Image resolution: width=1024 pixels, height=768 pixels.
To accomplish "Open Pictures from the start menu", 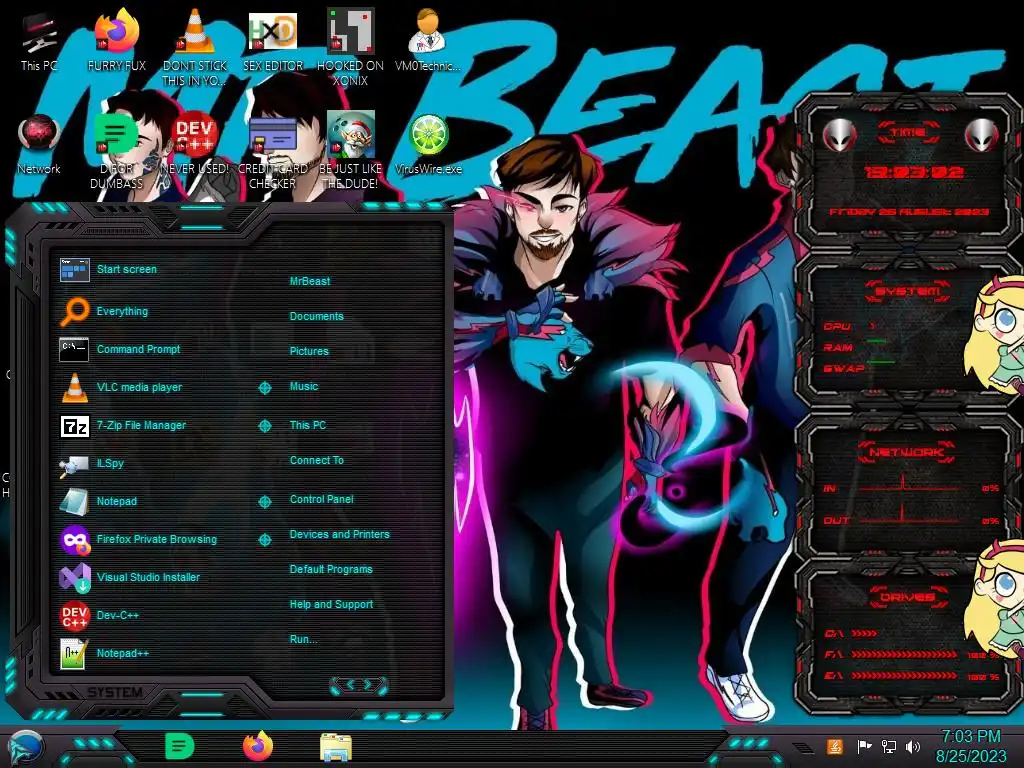I will point(309,351).
